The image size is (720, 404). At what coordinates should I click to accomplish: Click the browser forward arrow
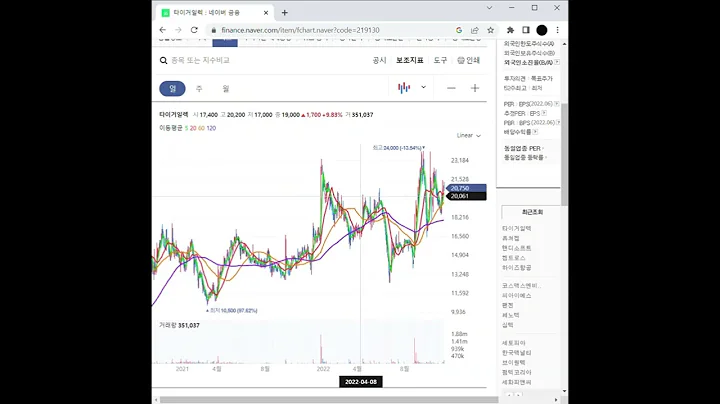(x=178, y=30)
